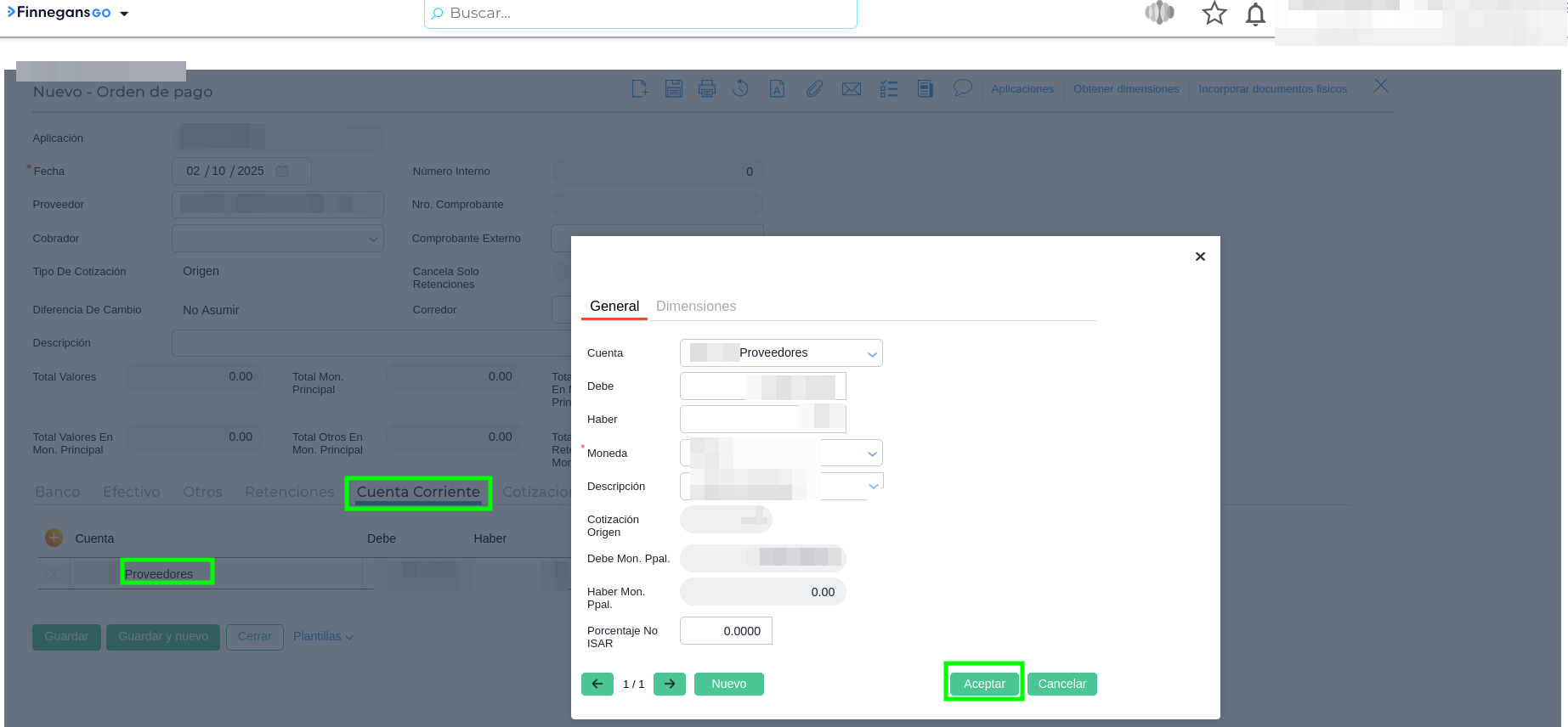This screenshot has height=727, width=1568.
Task: Go to next record arrow
Action: [670, 684]
